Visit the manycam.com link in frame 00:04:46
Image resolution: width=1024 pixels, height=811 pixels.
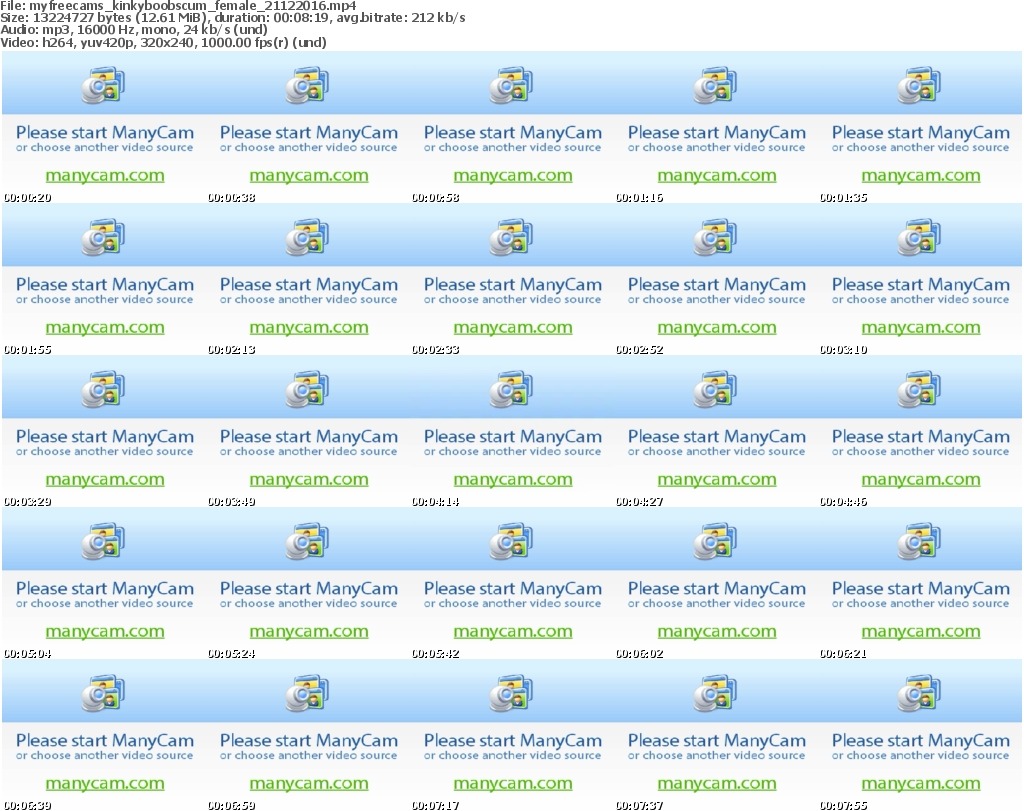click(x=921, y=480)
